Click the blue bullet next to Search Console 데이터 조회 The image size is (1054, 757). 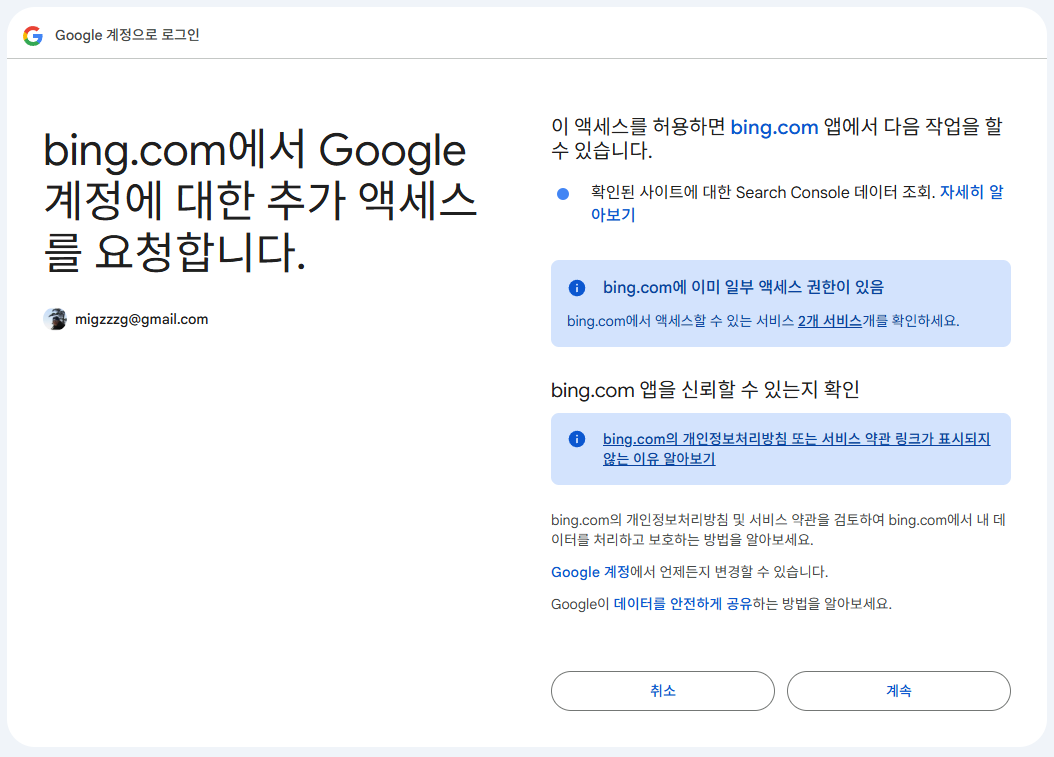point(563,194)
